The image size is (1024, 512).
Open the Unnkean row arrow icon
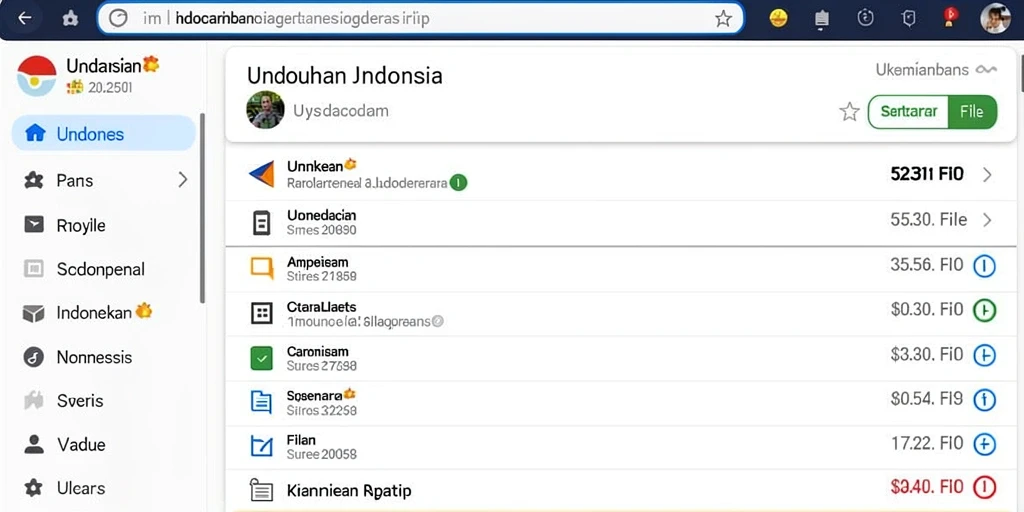pos(261,174)
